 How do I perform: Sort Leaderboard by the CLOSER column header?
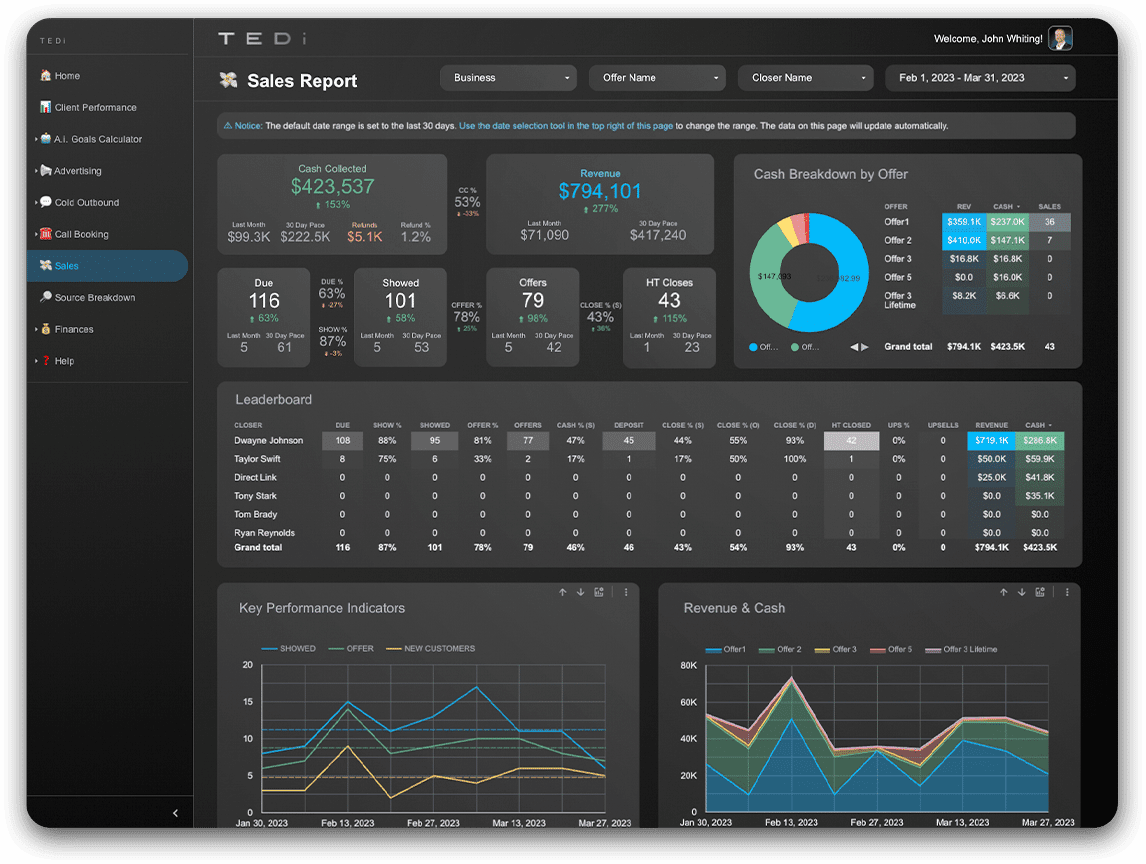[x=248, y=425]
